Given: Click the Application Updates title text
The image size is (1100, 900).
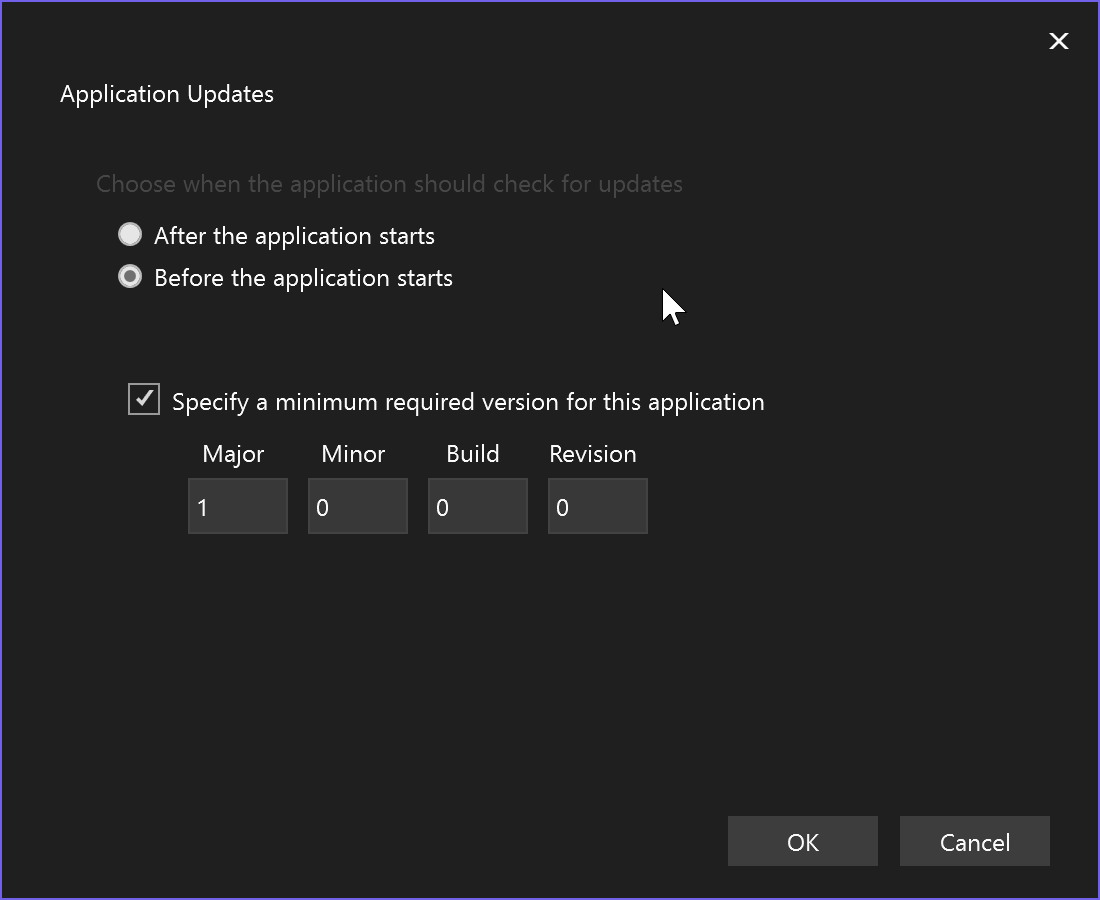Looking at the screenshot, I should [167, 95].
